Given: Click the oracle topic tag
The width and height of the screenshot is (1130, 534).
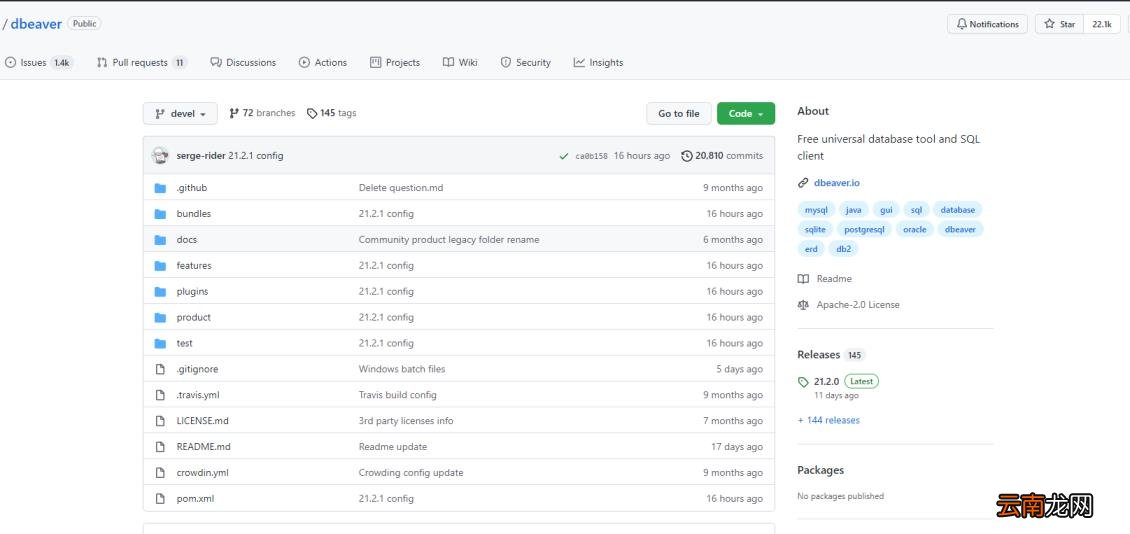Looking at the screenshot, I should point(915,229).
